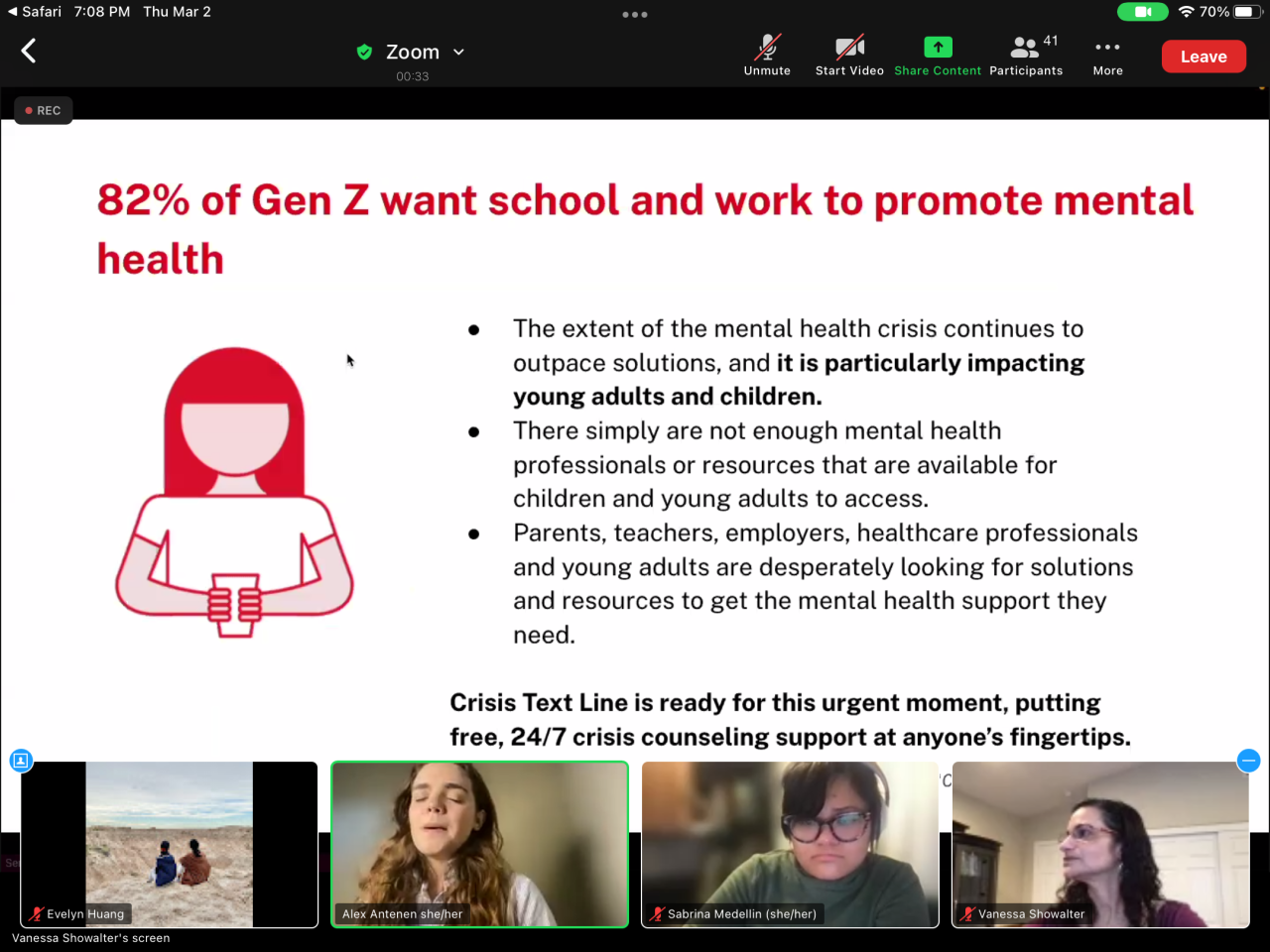Tap the meeting timer 00:33
1270x952 pixels.
(413, 76)
